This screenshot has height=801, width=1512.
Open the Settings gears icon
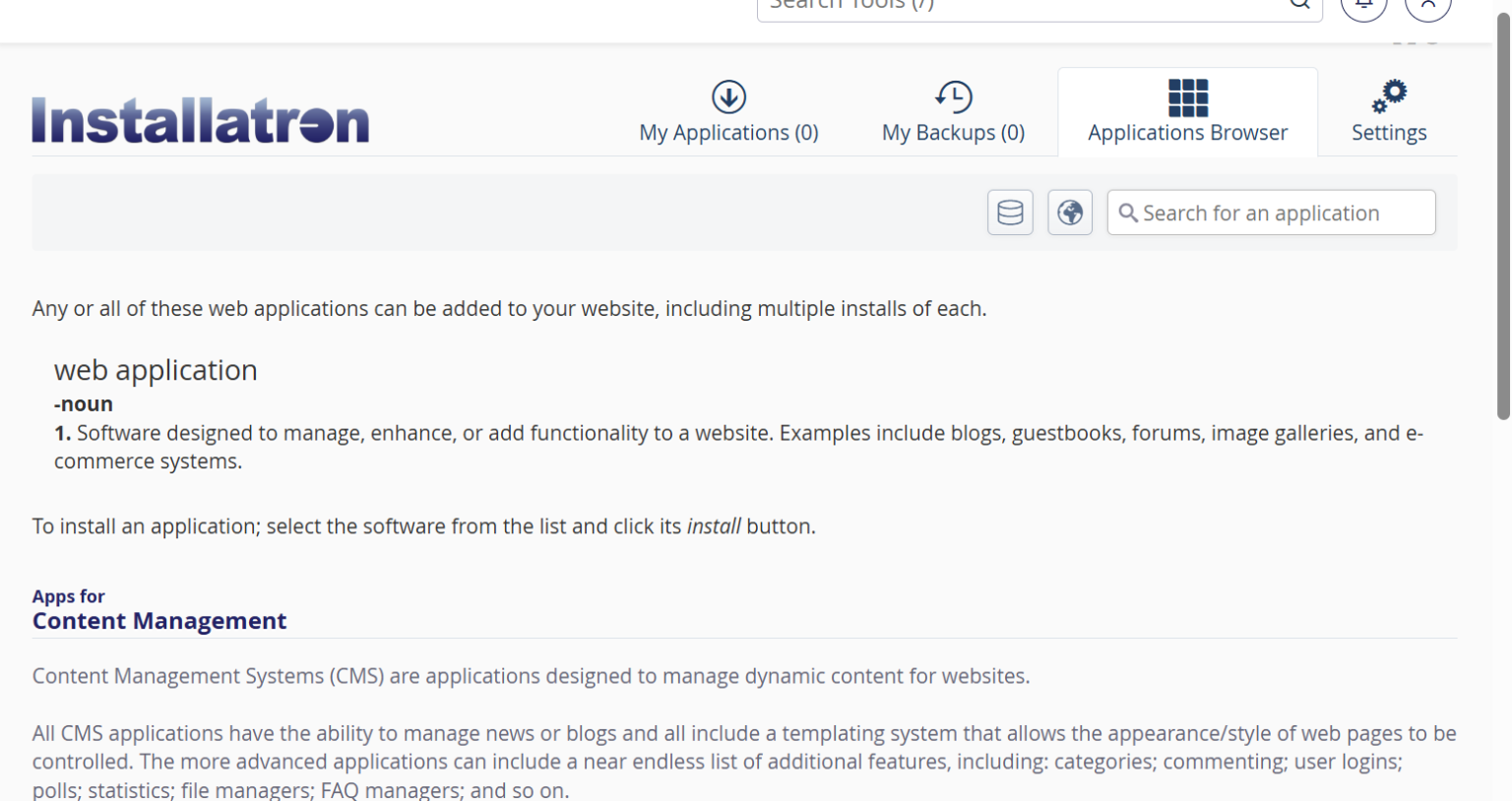coord(1389,96)
